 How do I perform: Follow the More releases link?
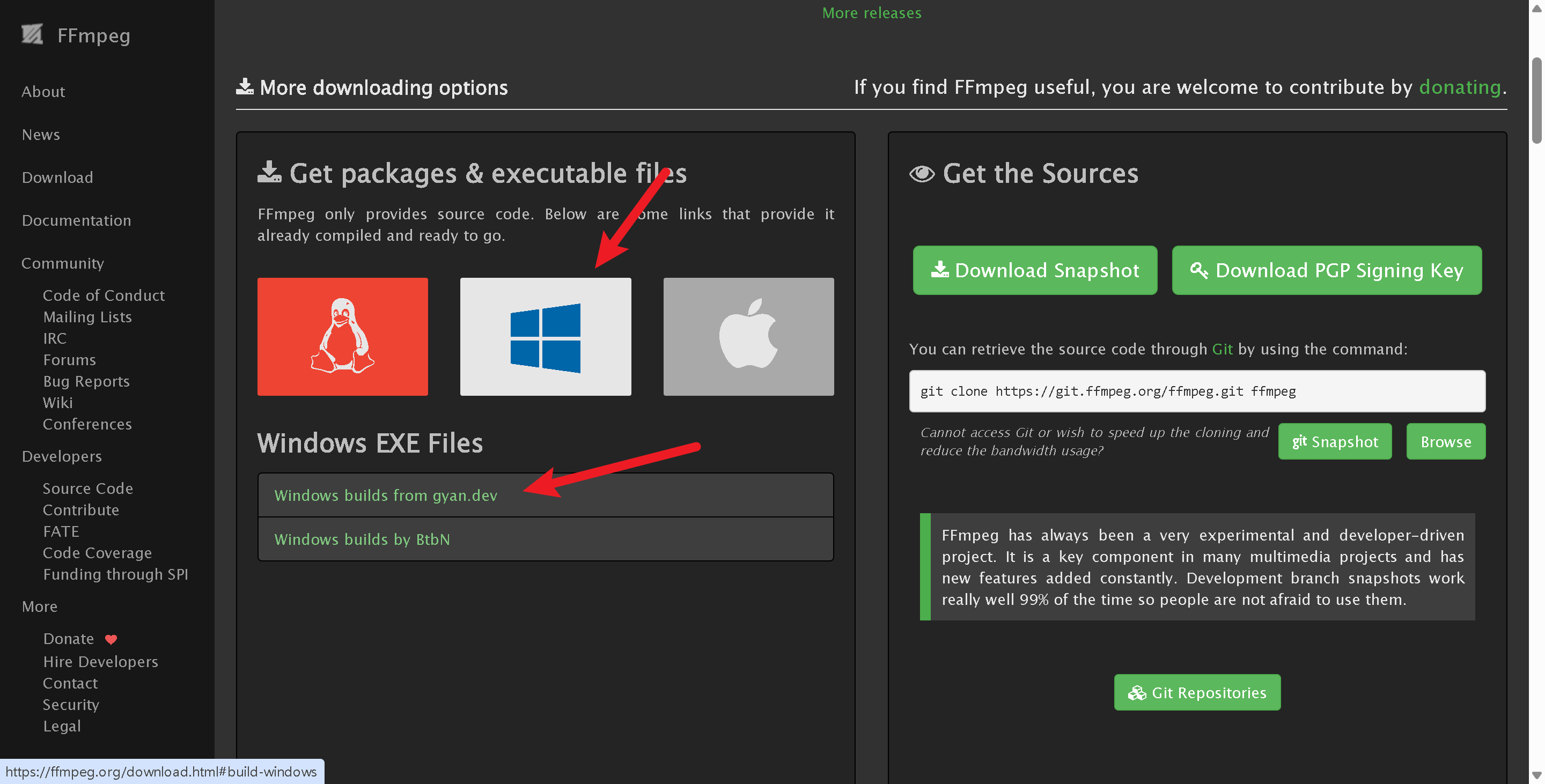click(871, 12)
